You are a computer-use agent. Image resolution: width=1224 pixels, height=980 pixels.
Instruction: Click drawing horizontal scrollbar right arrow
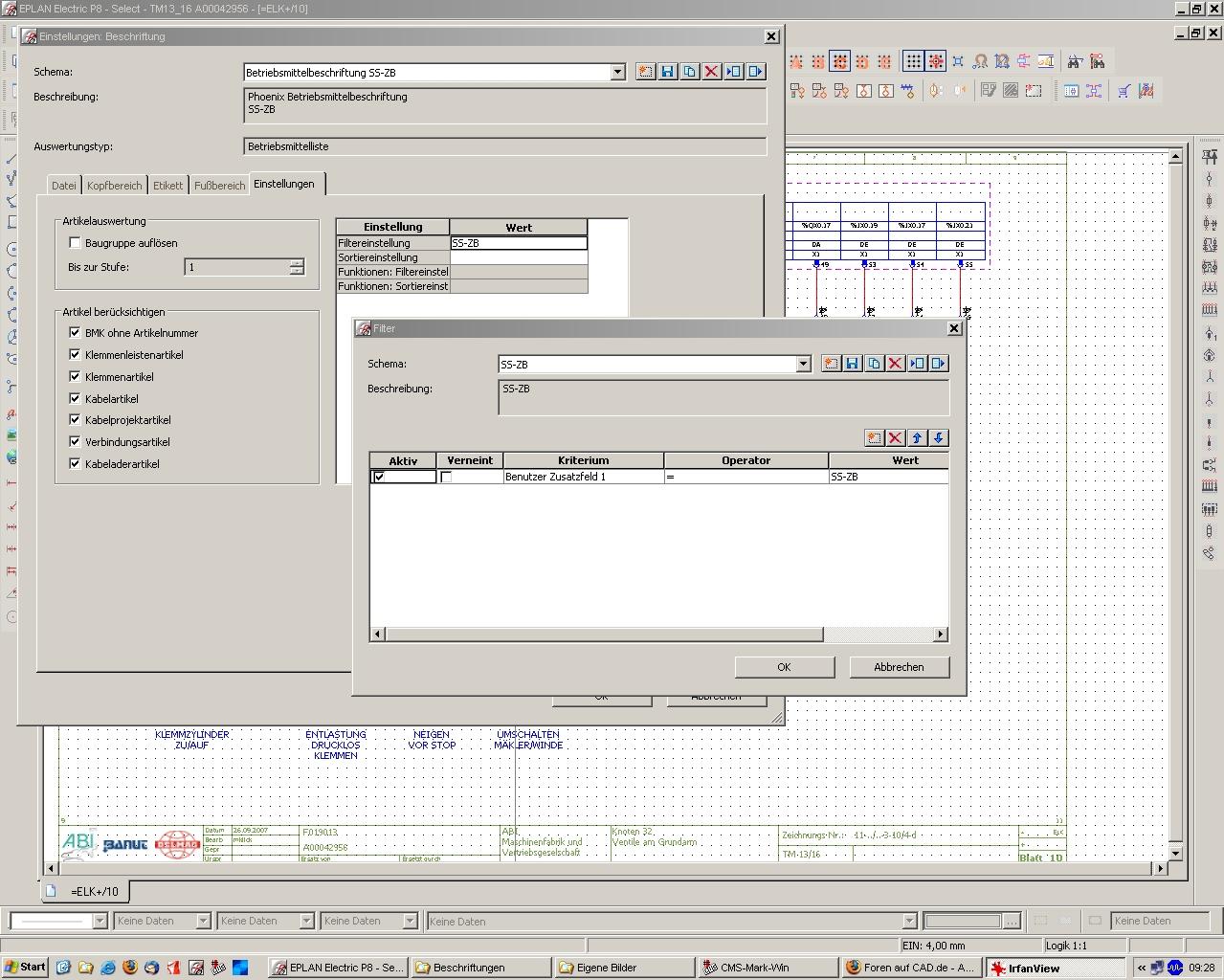point(1161,869)
